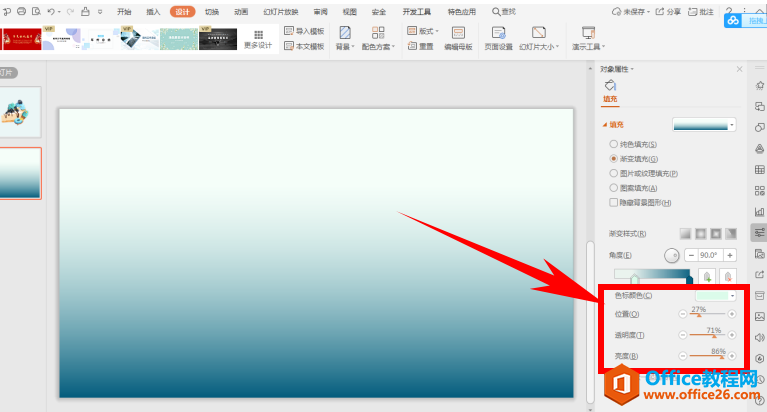The width and height of the screenshot is (767, 412).
Task: Click the 幻灯片大小 slide size icon
Action: coord(539,38)
